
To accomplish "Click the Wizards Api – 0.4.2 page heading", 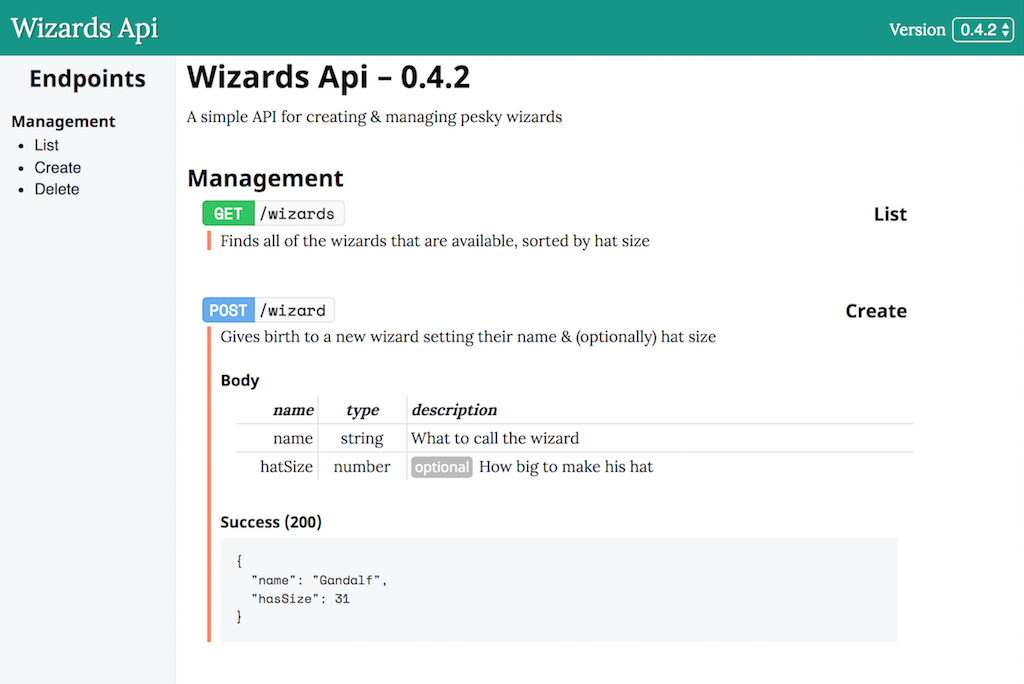I will point(328,77).
